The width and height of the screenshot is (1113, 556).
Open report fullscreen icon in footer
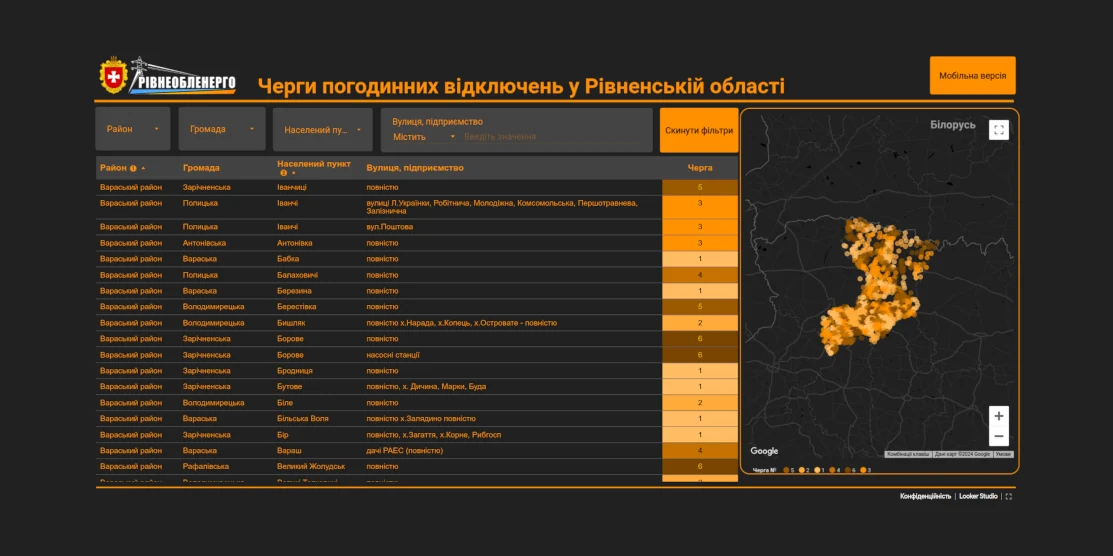1008,496
